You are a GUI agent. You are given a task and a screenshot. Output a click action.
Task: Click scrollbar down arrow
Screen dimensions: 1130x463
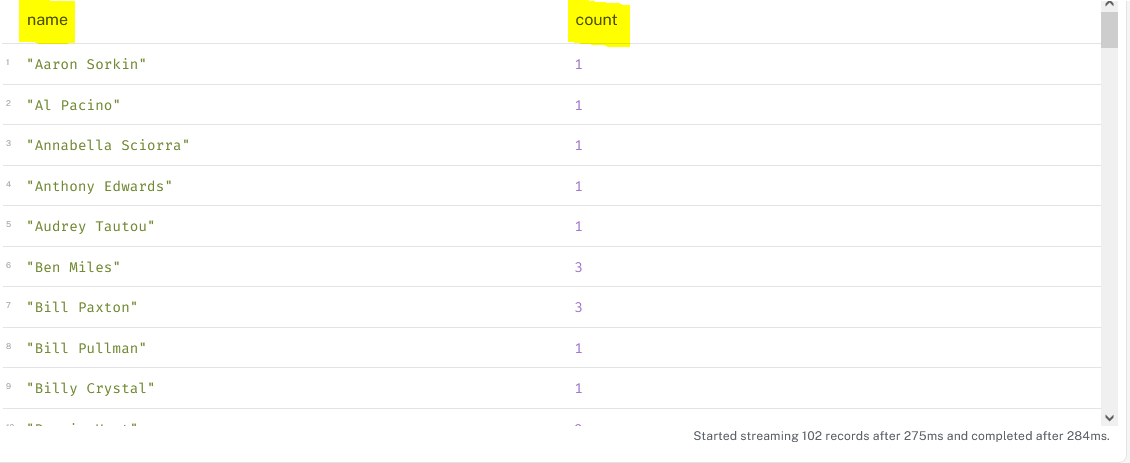tap(1109, 417)
